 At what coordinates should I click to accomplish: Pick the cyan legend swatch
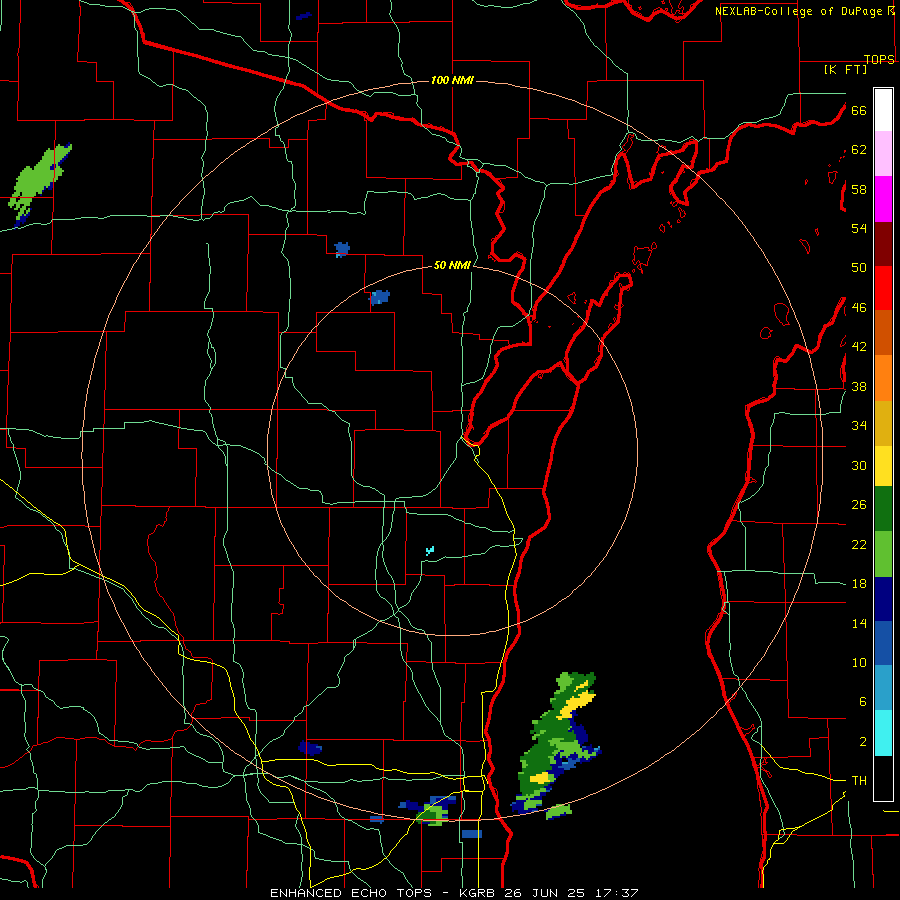883,733
